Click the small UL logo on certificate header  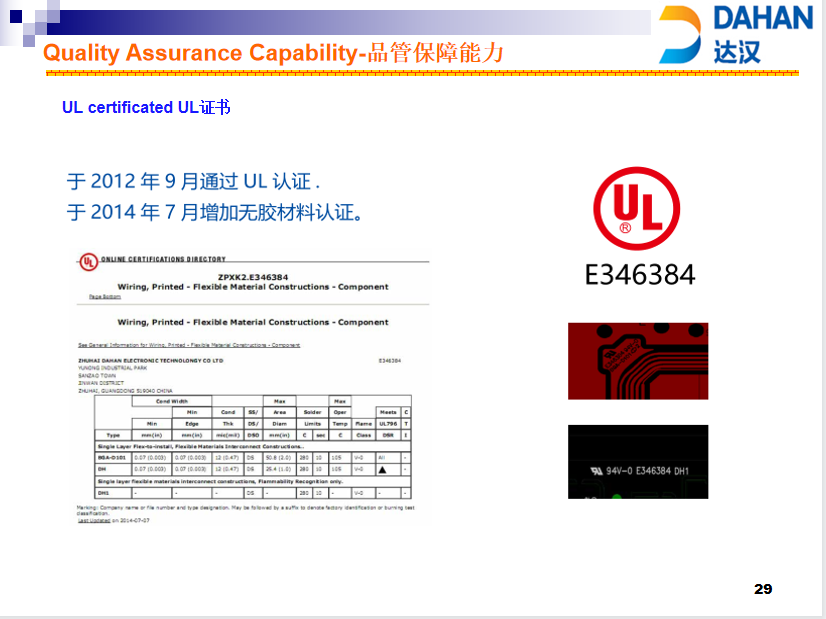coord(89,262)
